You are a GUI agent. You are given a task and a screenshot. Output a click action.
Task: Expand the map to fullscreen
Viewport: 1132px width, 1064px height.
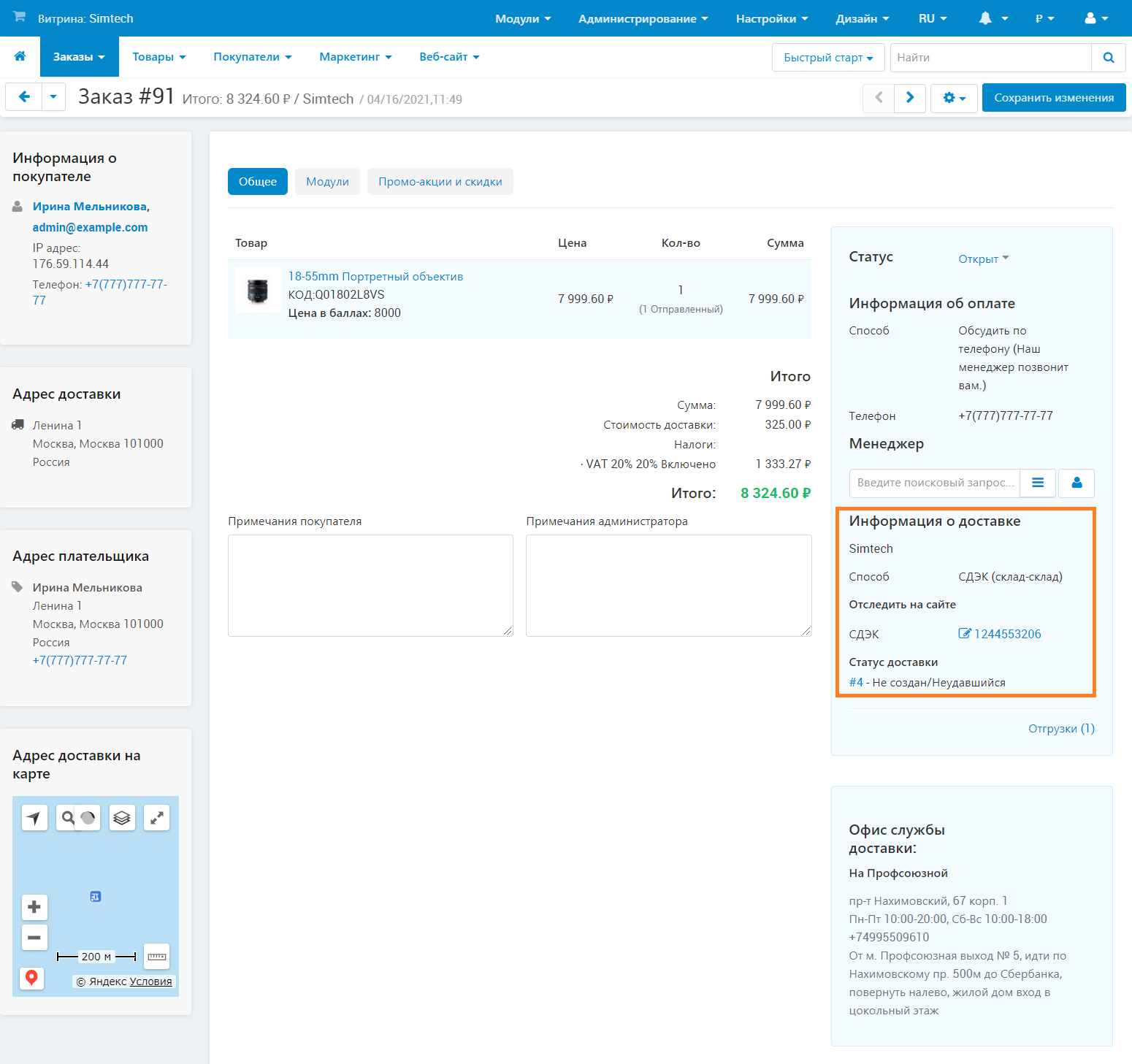click(x=156, y=818)
